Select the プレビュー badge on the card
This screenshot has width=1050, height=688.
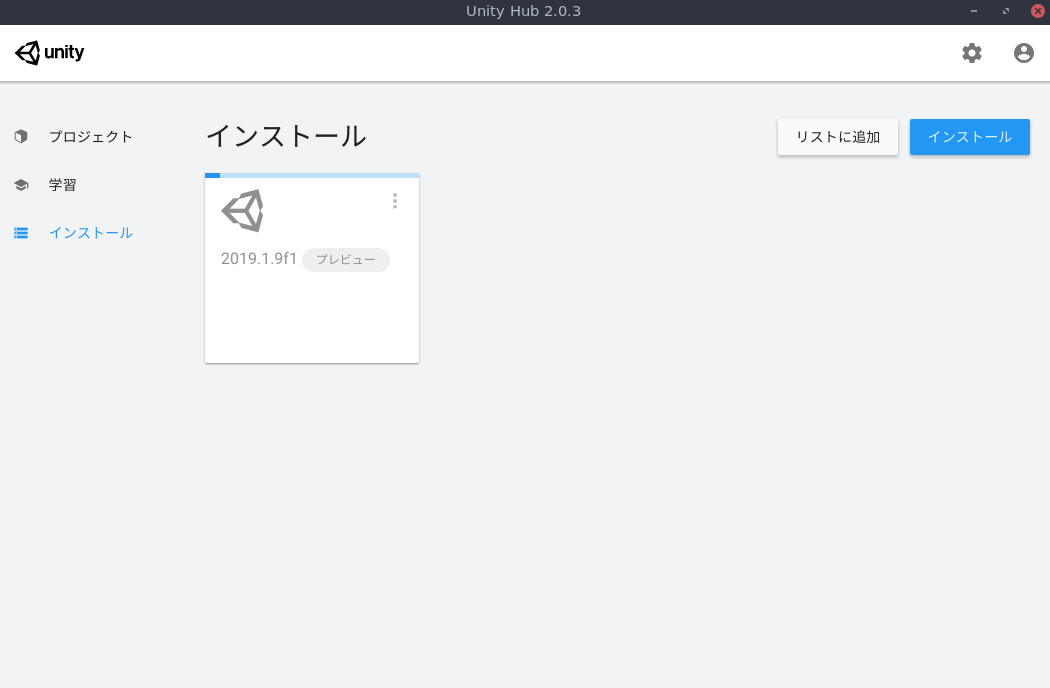[345, 260]
